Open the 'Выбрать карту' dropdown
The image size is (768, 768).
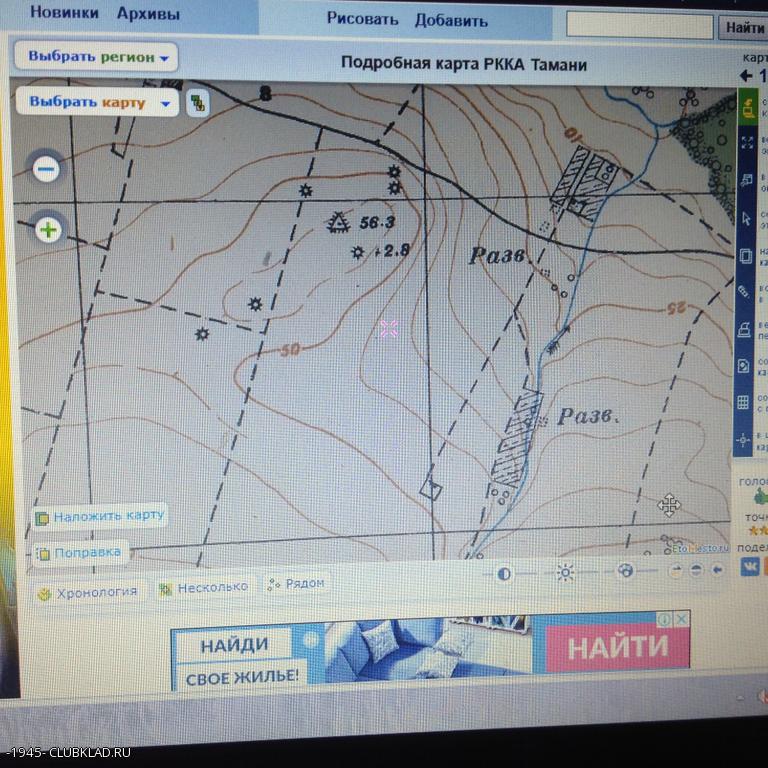point(97,102)
